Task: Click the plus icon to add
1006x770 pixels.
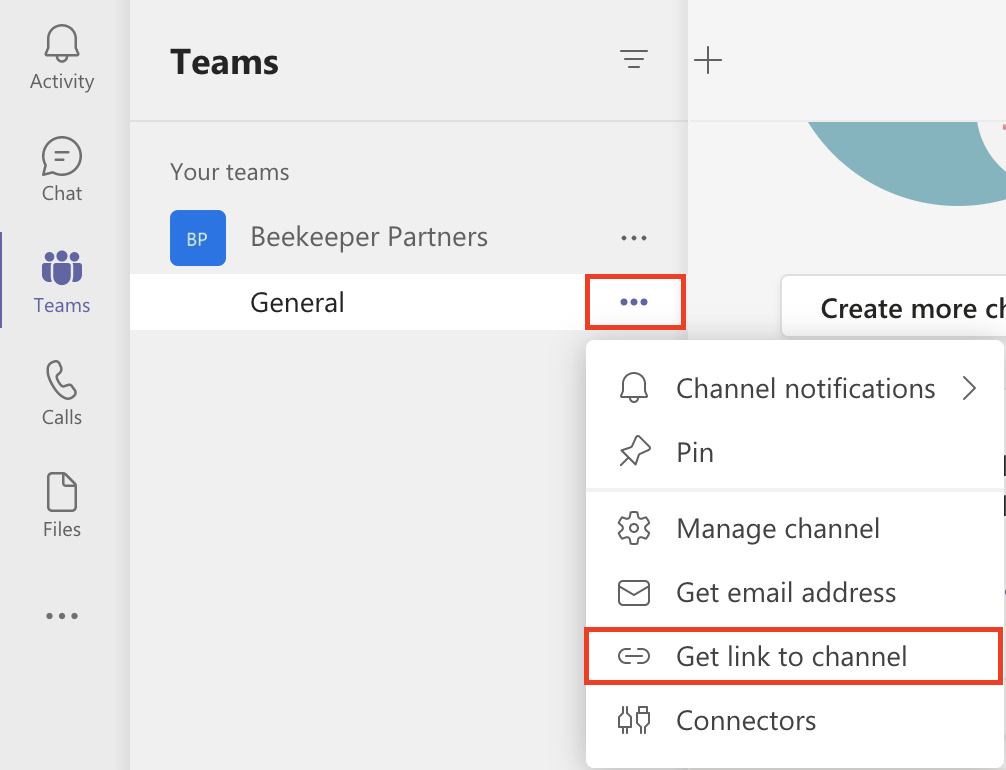Action: tap(708, 60)
